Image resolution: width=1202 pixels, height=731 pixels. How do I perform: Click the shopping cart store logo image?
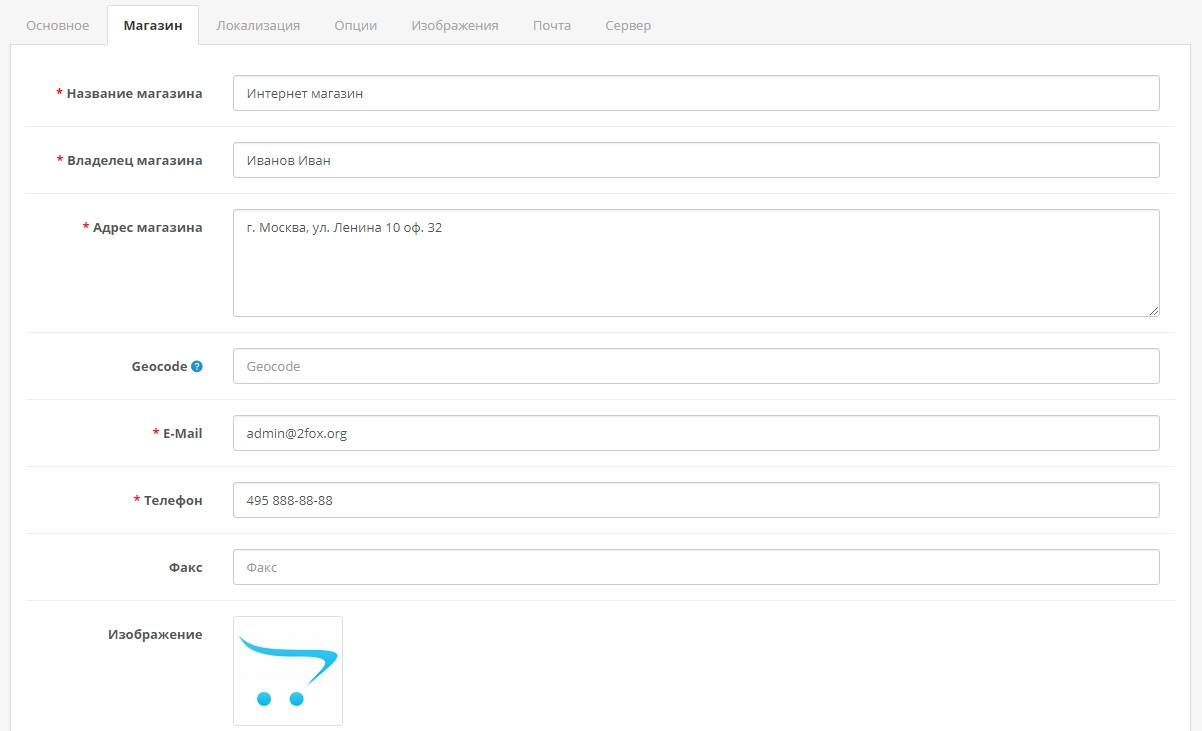point(288,670)
